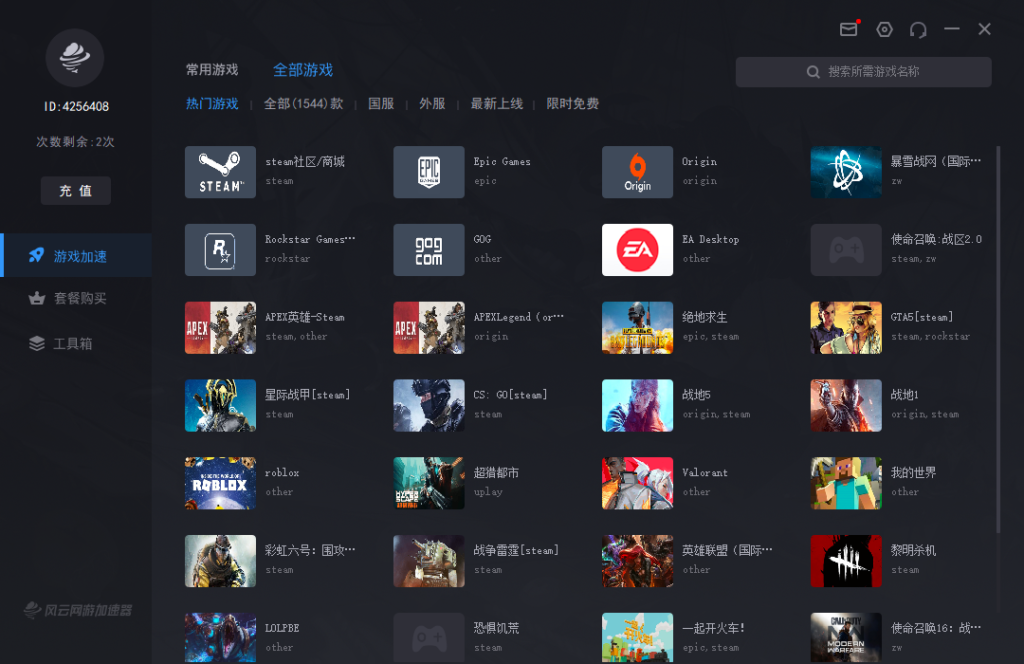
Task: Open the mail messages icon
Action: pyautogui.click(x=848, y=29)
